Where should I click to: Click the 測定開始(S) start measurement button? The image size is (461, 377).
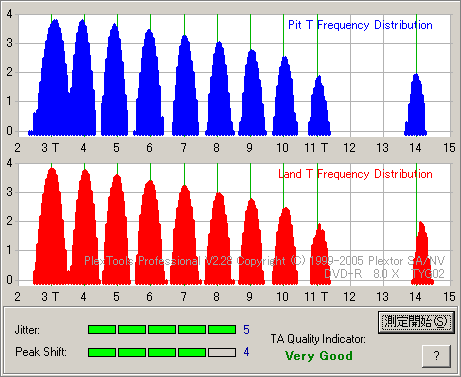(x=416, y=322)
